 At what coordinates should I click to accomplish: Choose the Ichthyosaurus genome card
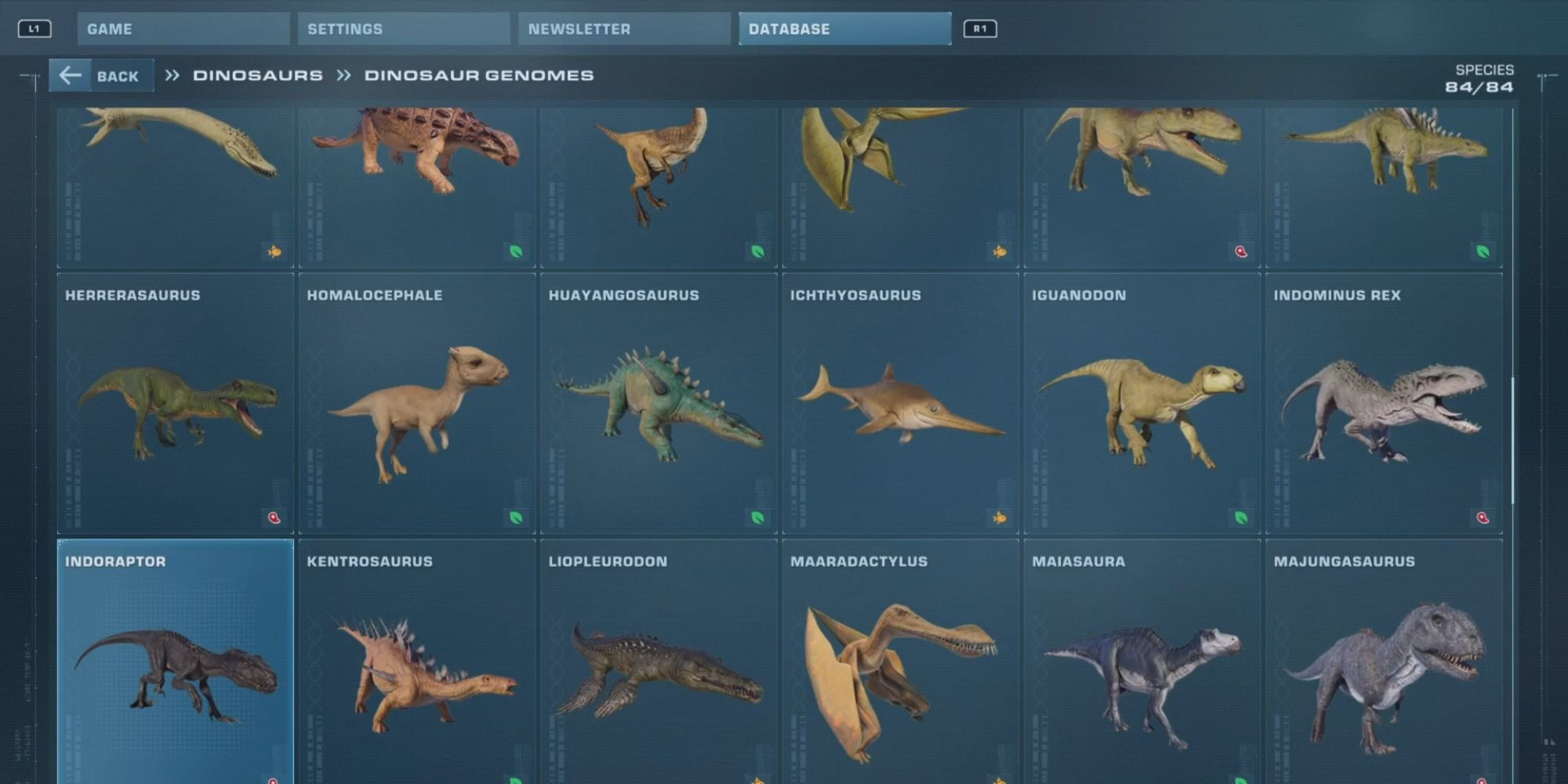[901, 403]
